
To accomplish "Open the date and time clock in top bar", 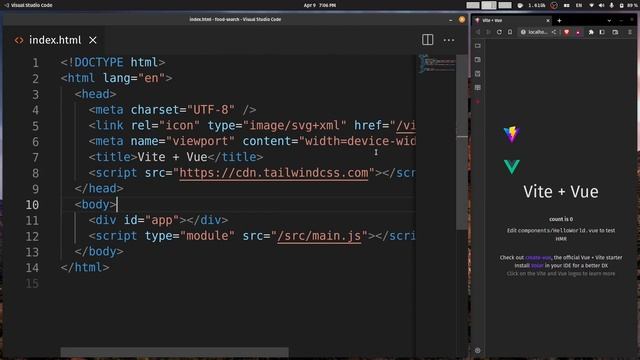I will click(320, 5).
